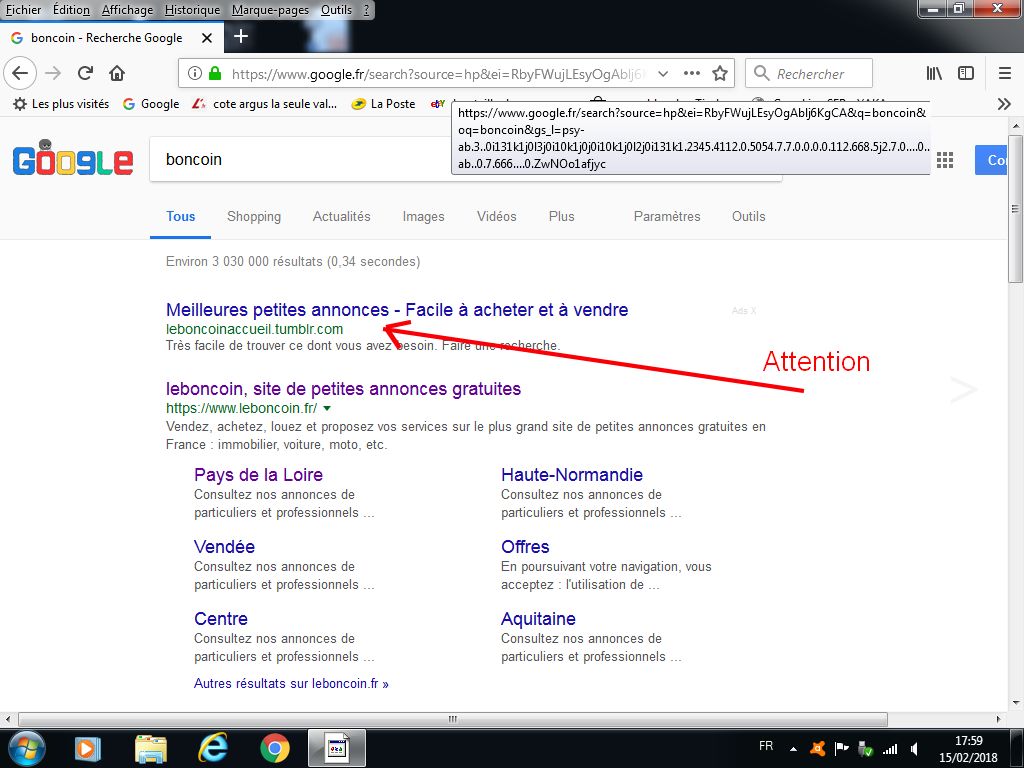
Task: Open the Firefox hamburger menu
Action: coord(1005,73)
